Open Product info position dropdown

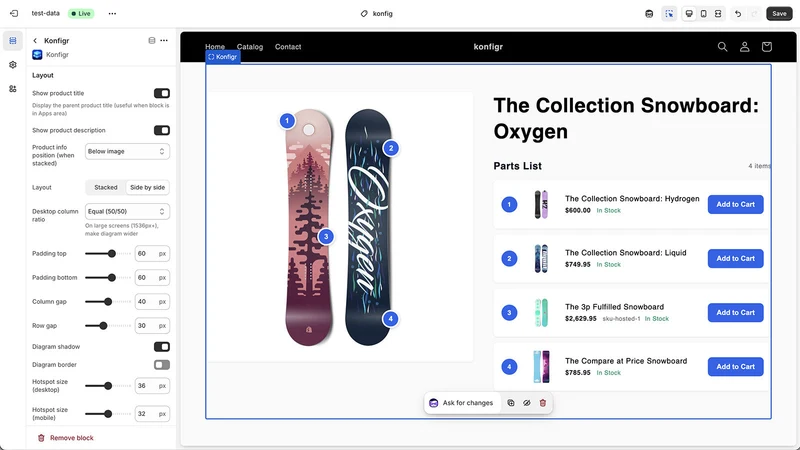[x=127, y=152]
